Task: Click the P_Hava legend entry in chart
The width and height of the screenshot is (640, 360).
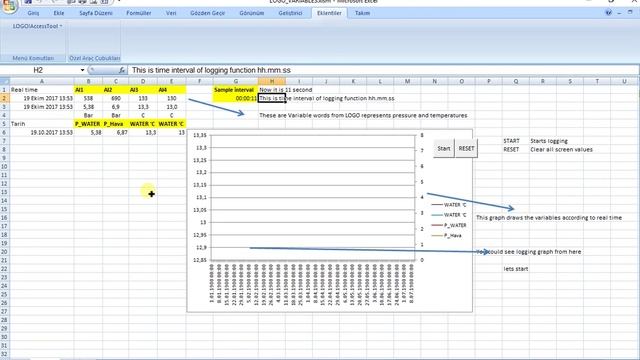Action: [447, 236]
